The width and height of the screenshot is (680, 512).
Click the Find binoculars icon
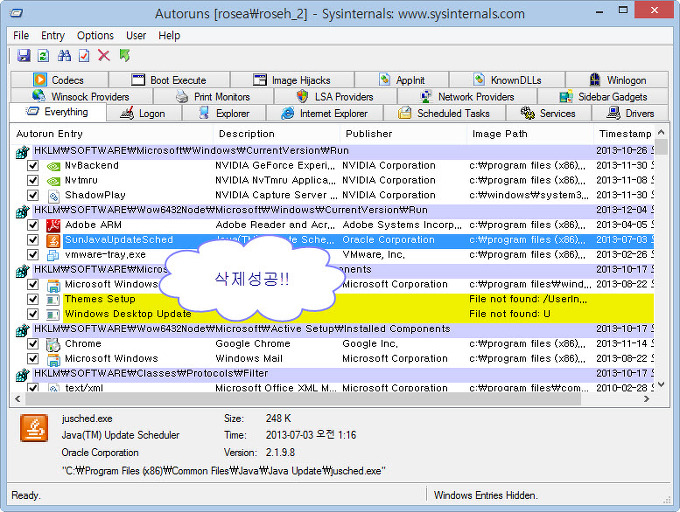tap(65, 56)
